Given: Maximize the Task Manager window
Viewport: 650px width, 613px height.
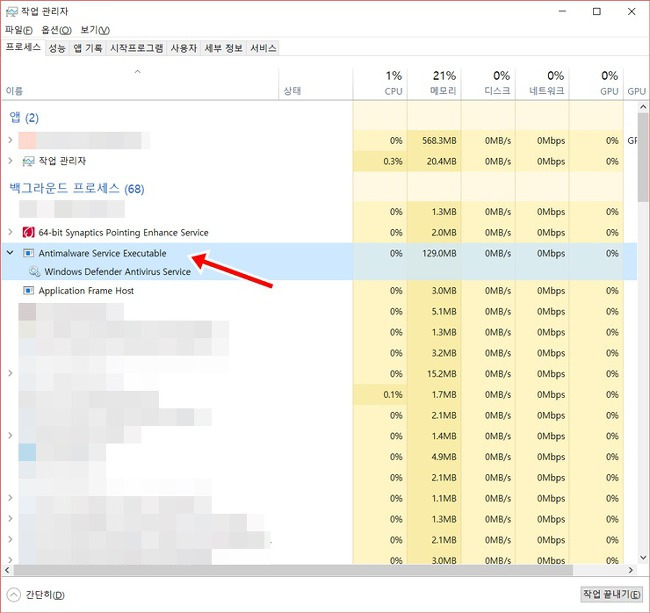Looking at the screenshot, I should point(597,12).
